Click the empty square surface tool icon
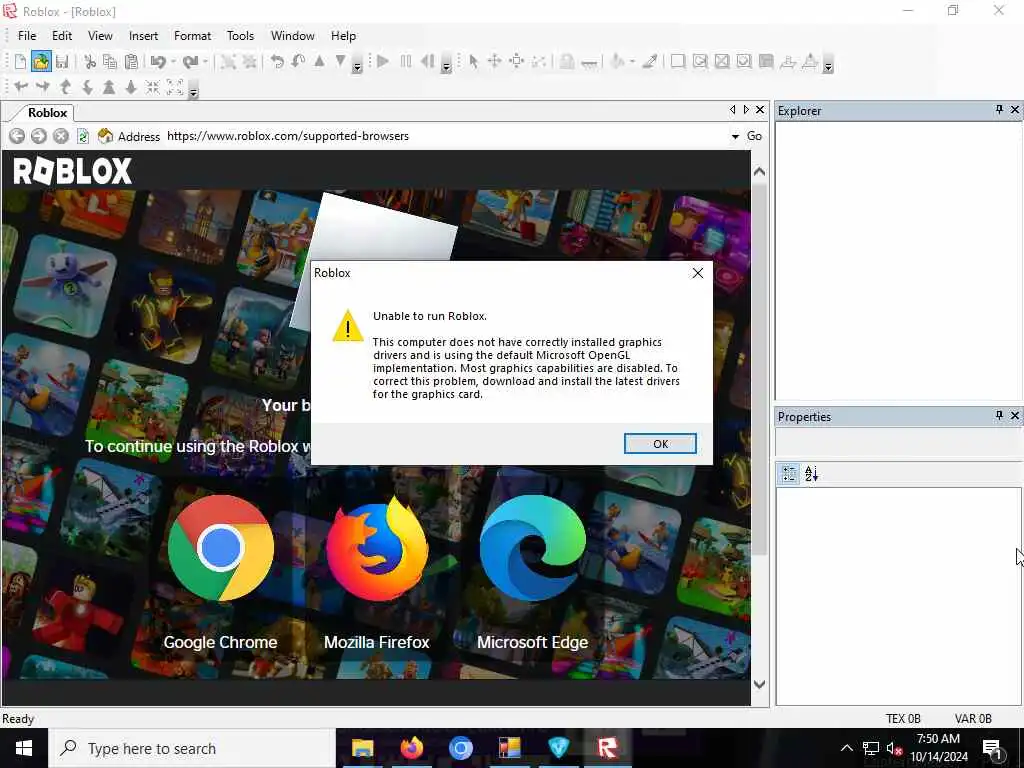This screenshot has height=768, width=1024. [678, 62]
